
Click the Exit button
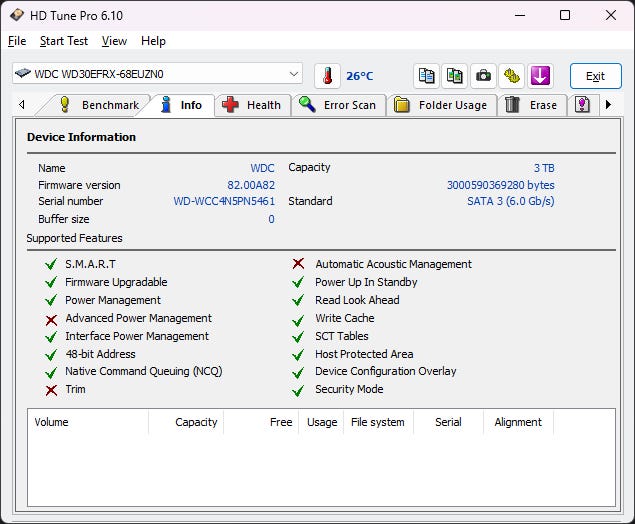tap(595, 76)
